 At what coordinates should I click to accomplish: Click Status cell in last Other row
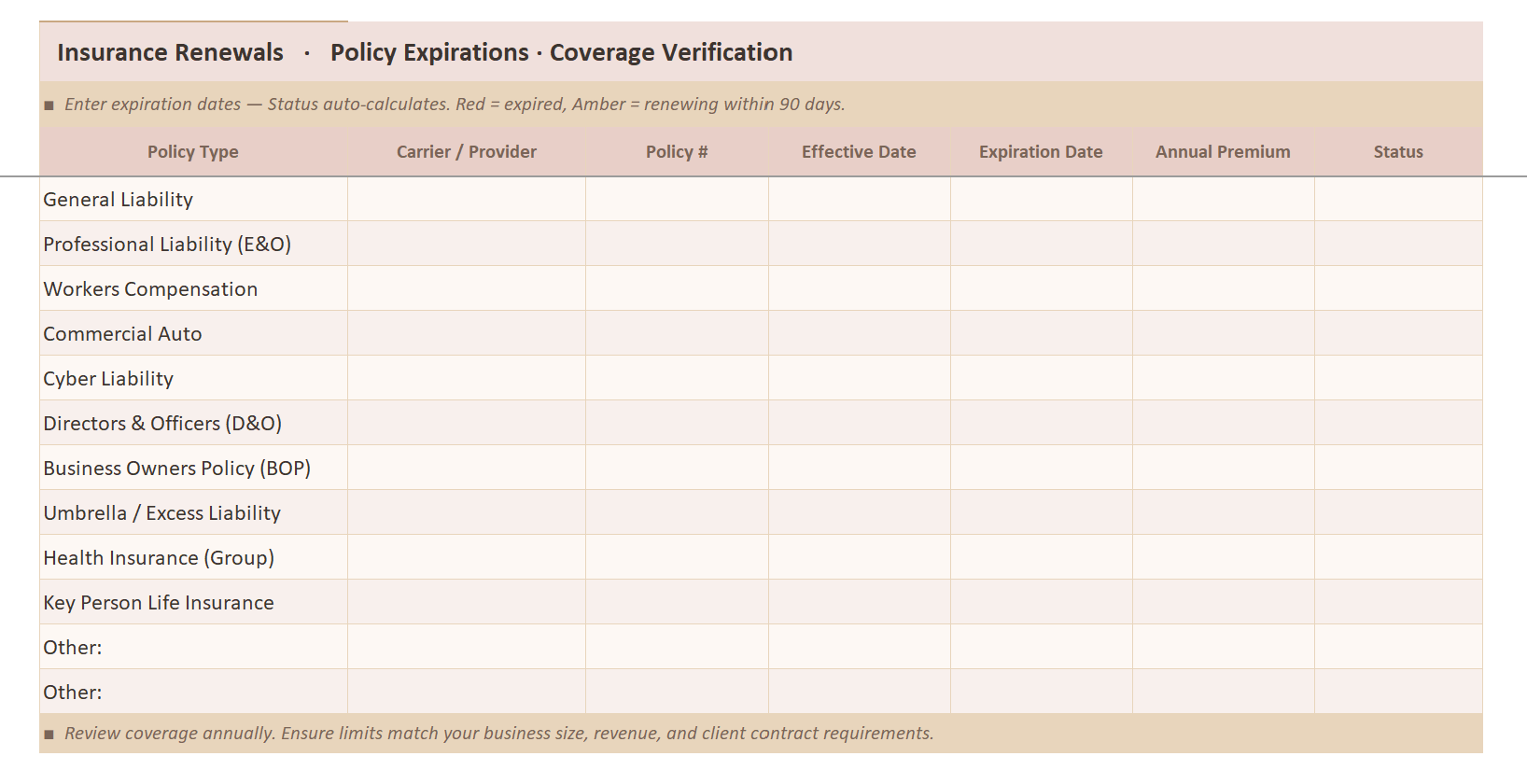1398,692
